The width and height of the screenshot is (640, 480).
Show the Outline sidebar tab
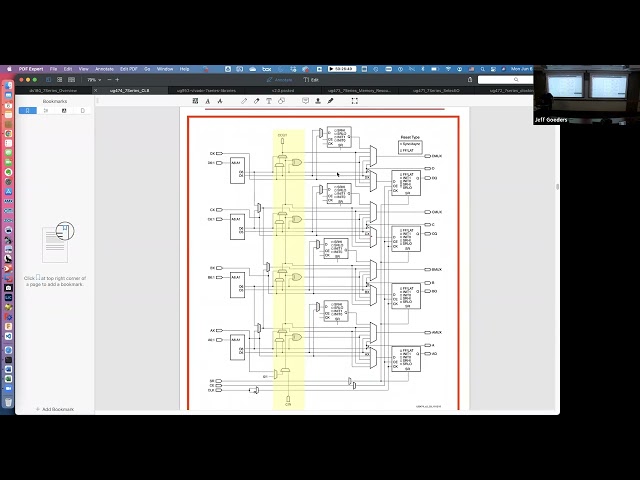point(46,111)
